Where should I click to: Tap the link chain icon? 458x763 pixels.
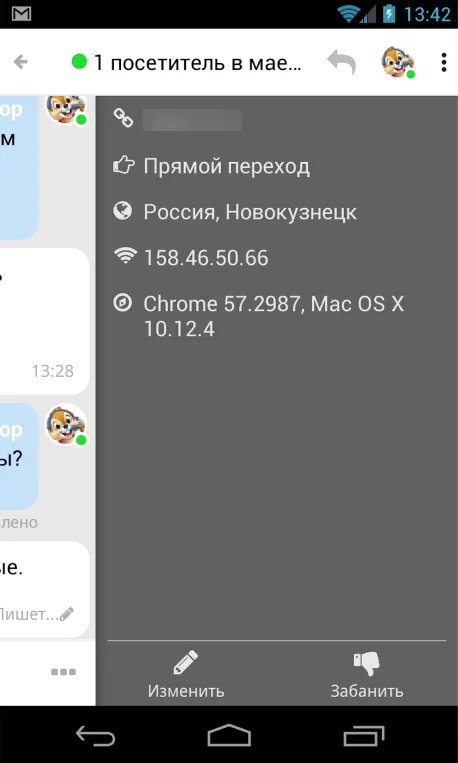pyautogui.click(x=123, y=118)
